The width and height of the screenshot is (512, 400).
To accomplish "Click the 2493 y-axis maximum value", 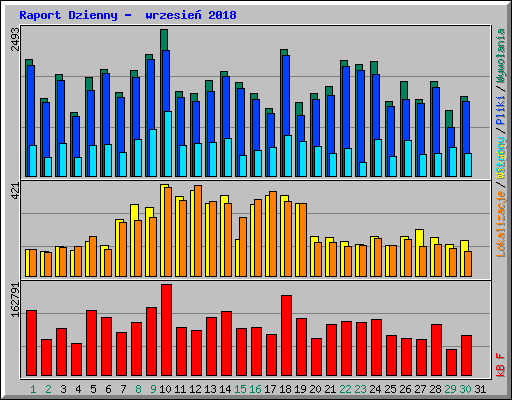I will tap(15, 39).
